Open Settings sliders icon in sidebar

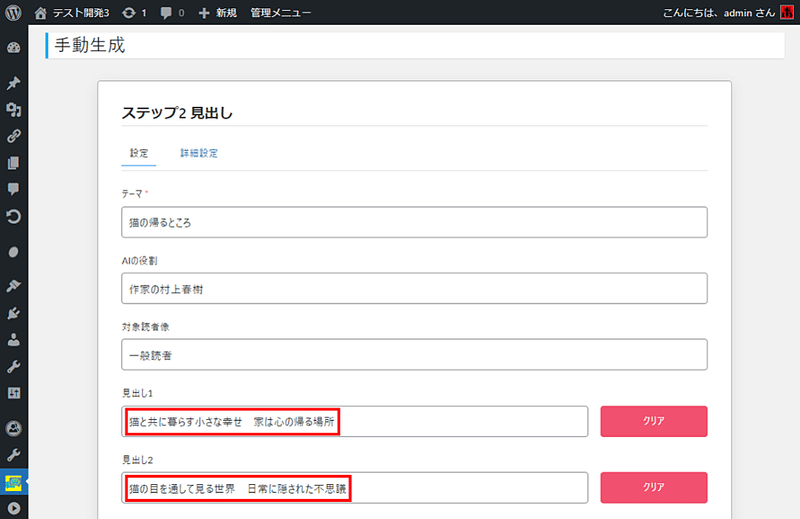[14, 393]
